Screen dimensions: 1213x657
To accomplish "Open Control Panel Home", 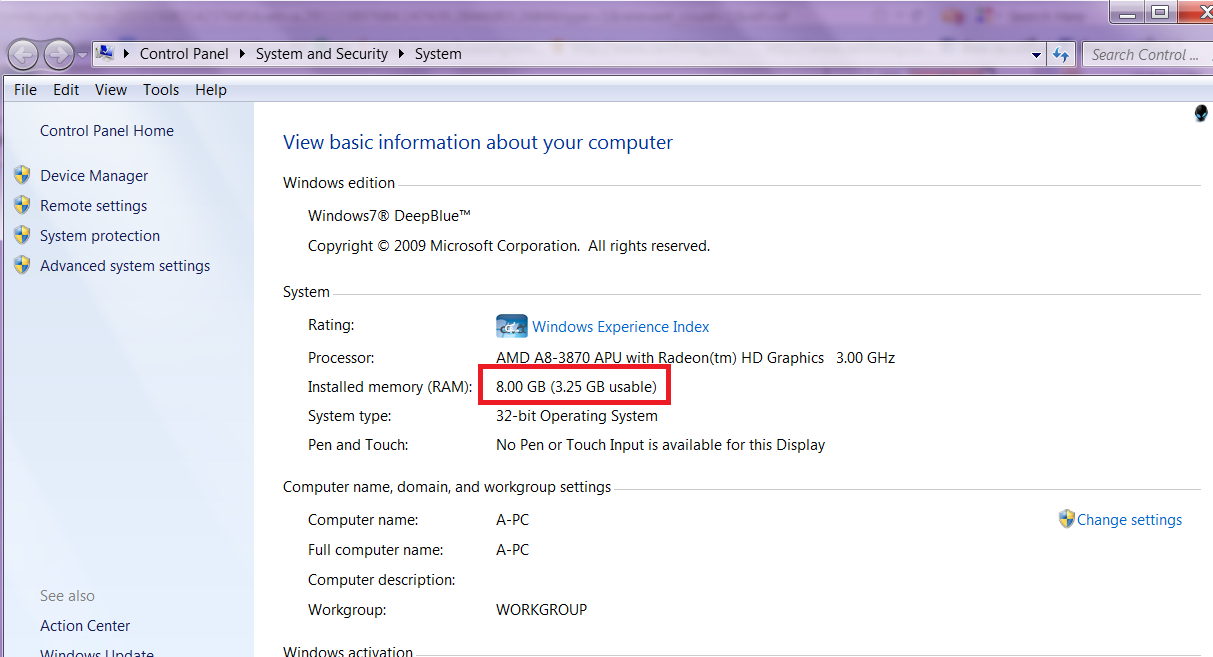I will 107,131.
